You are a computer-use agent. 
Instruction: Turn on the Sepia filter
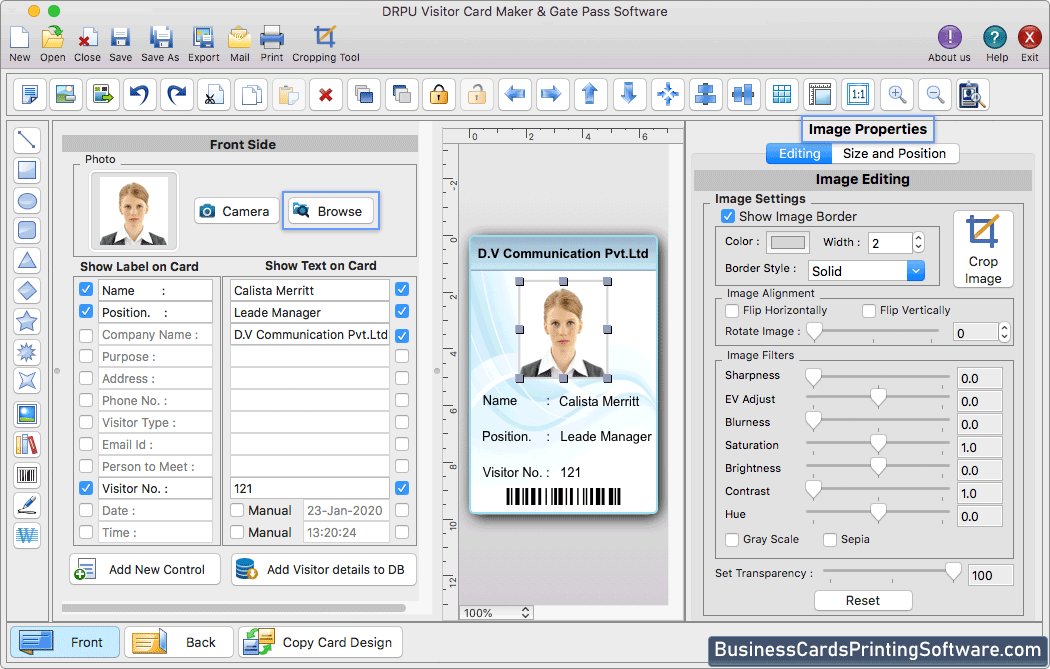pyautogui.click(x=830, y=540)
